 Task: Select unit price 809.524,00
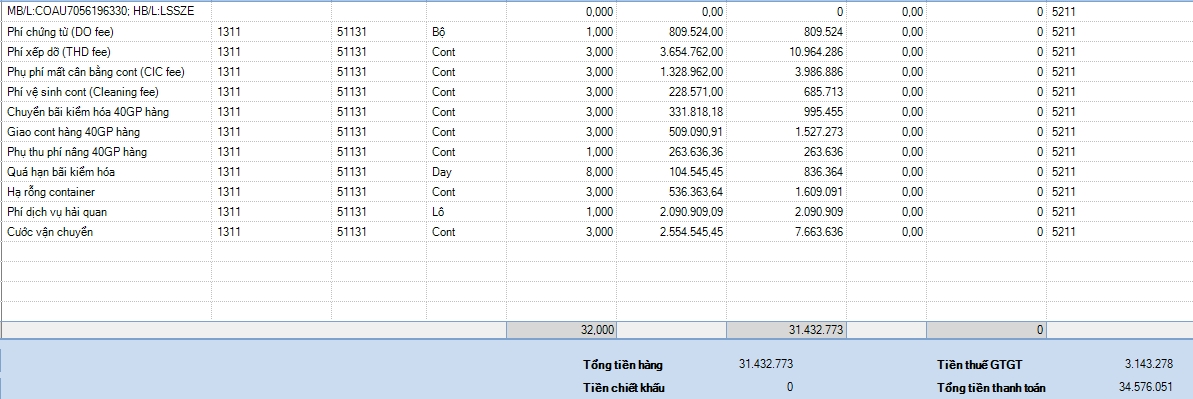pos(671,32)
